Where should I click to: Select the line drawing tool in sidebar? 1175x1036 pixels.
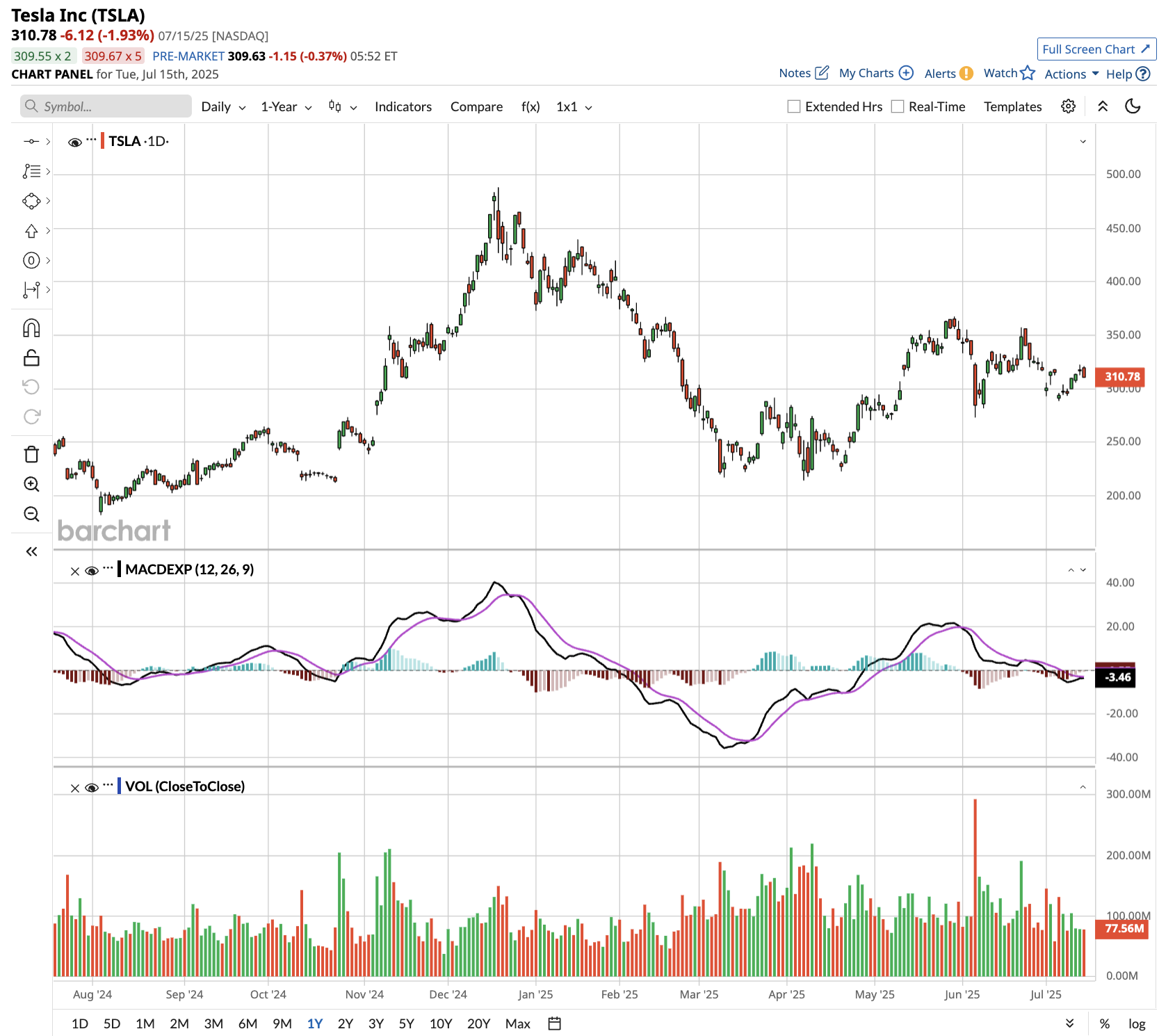click(x=31, y=141)
